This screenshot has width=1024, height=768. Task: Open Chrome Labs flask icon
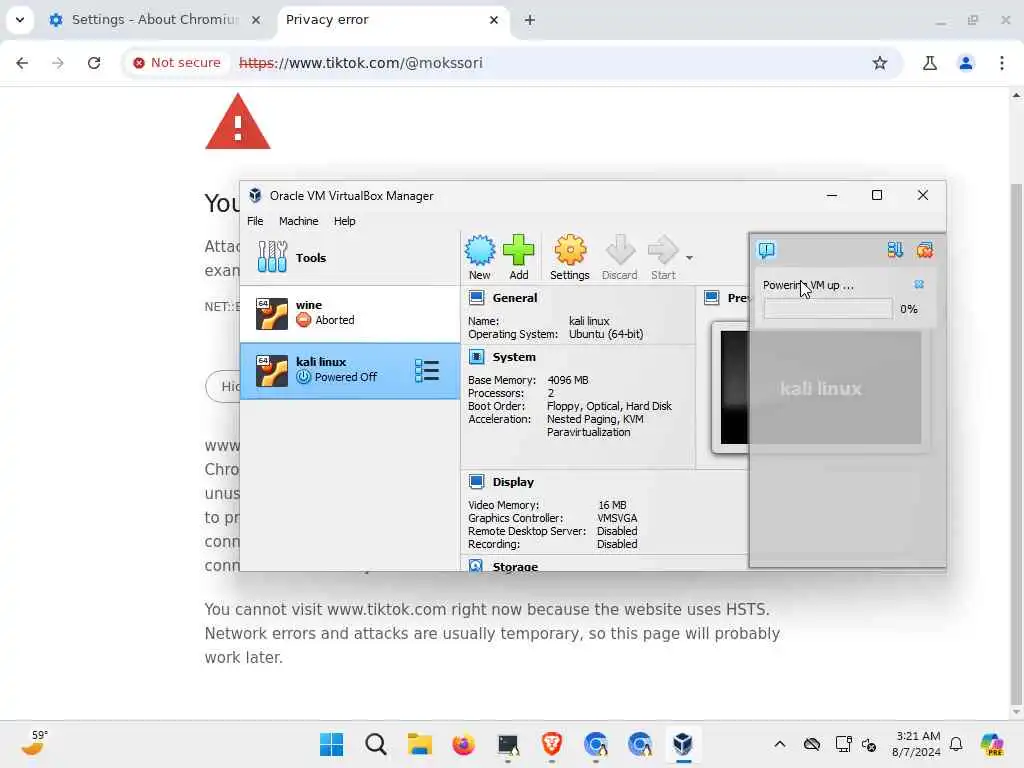pos(930,63)
